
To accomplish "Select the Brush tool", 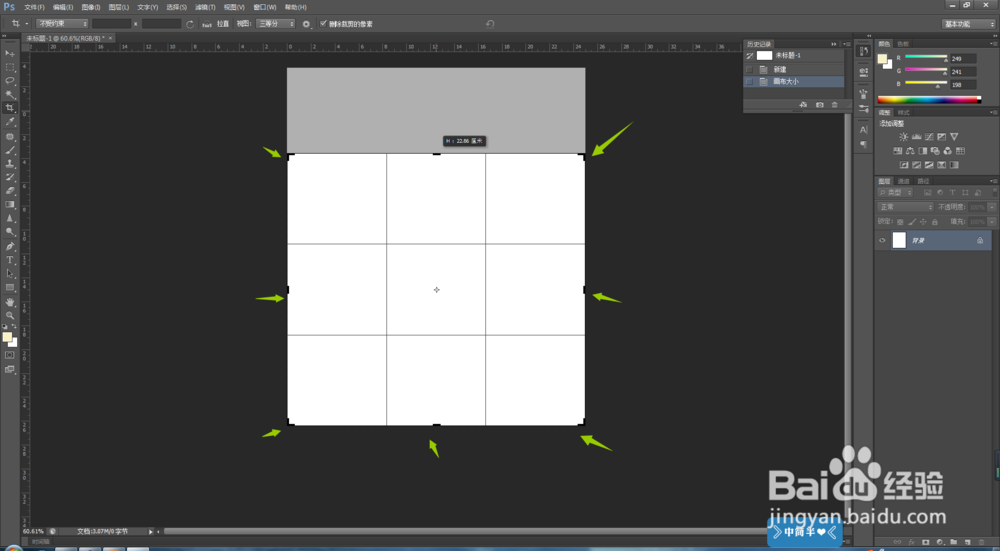I will (x=10, y=150).
